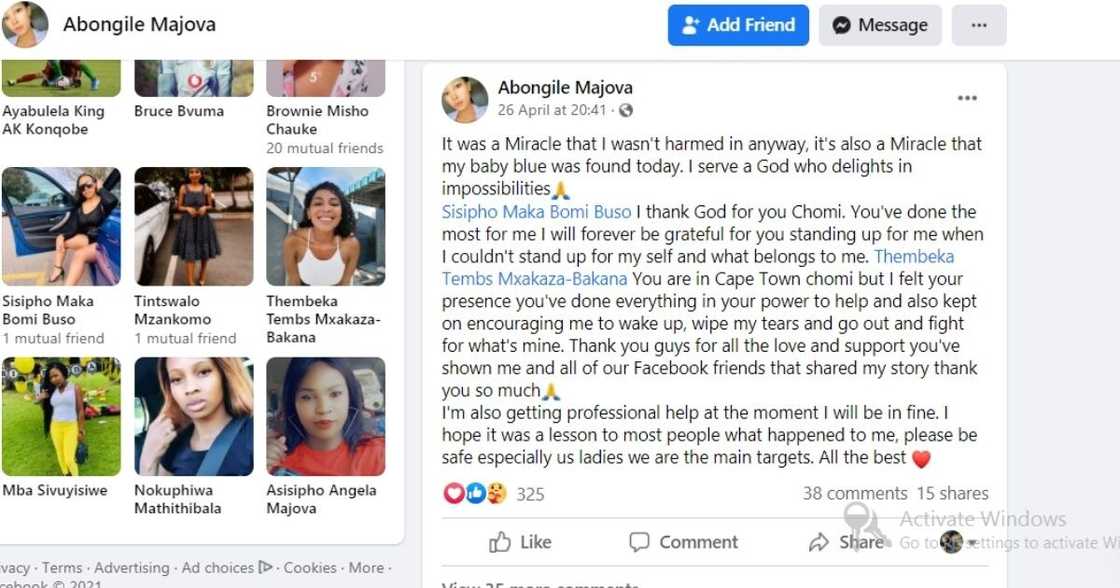
Task: Click the Comment speech bubble icon
Action: (639, 542)
